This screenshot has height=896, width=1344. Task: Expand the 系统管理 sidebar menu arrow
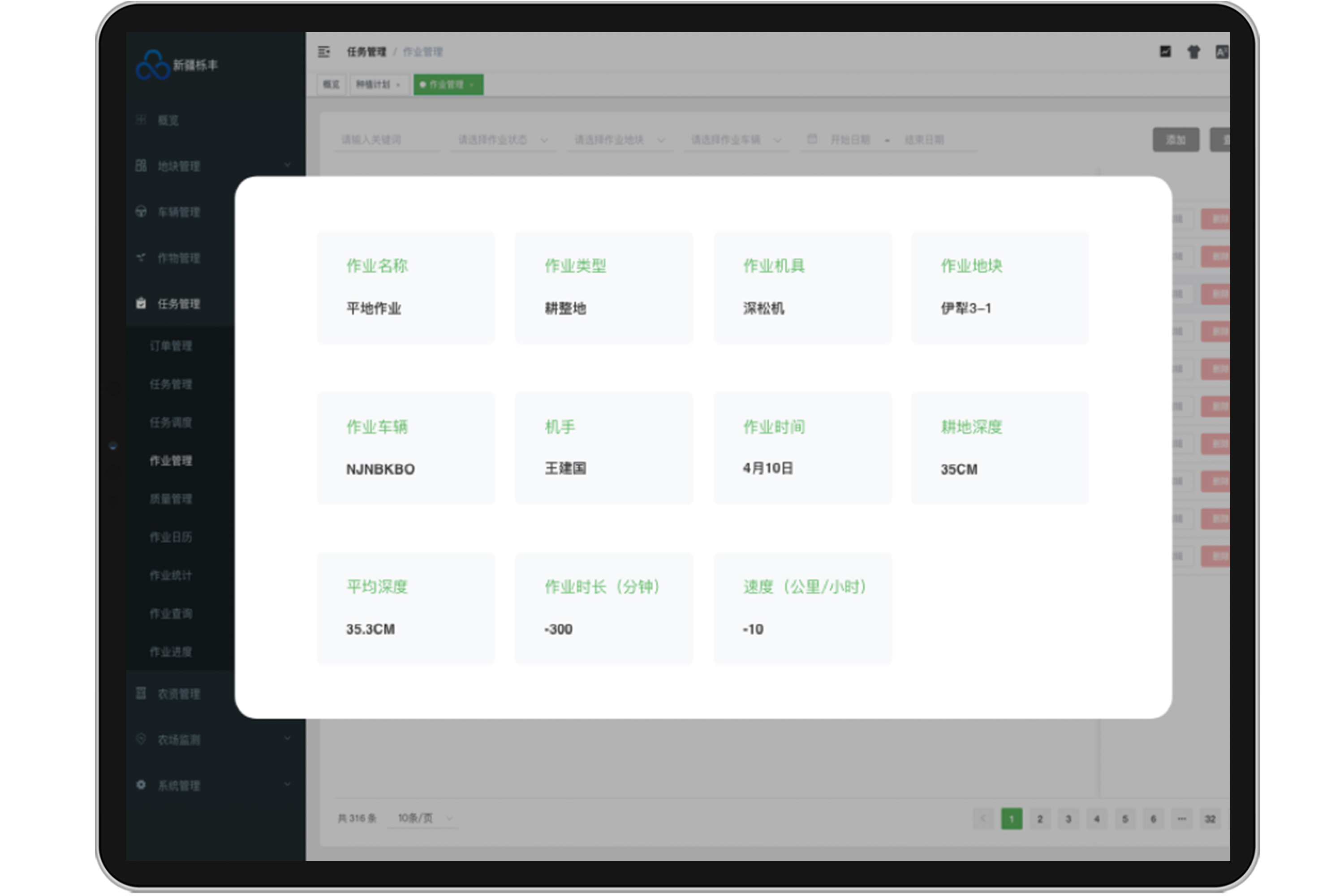pyautogui.click(x=288, y=784)
